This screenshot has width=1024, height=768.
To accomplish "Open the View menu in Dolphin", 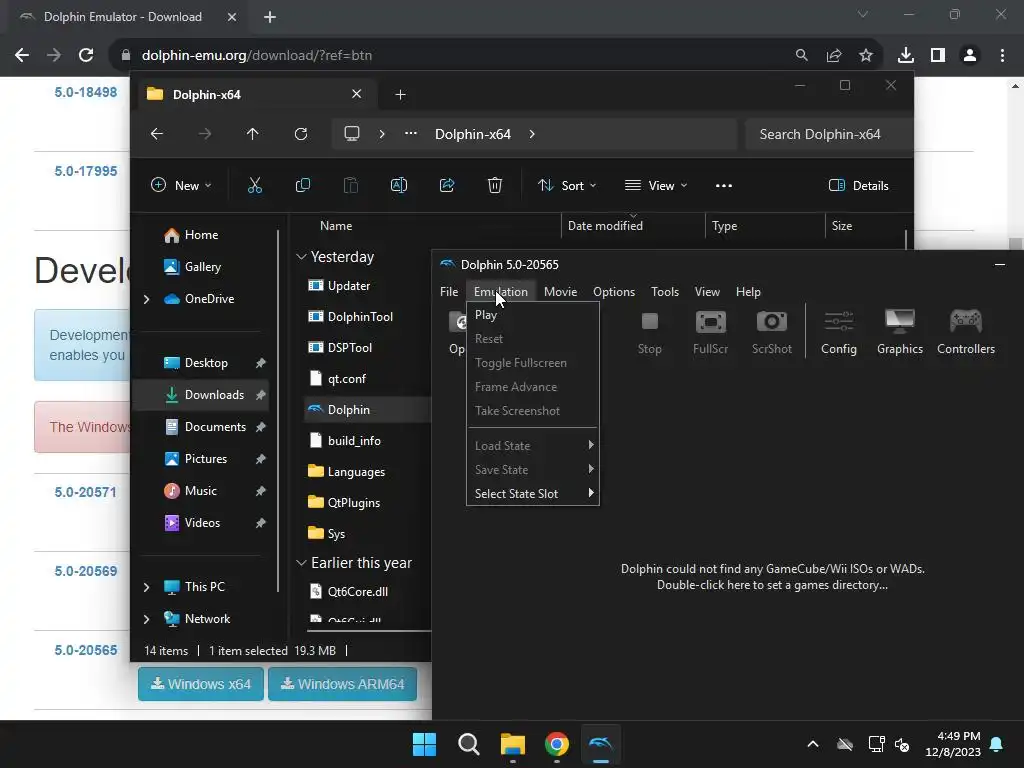I will pos(707,292).
